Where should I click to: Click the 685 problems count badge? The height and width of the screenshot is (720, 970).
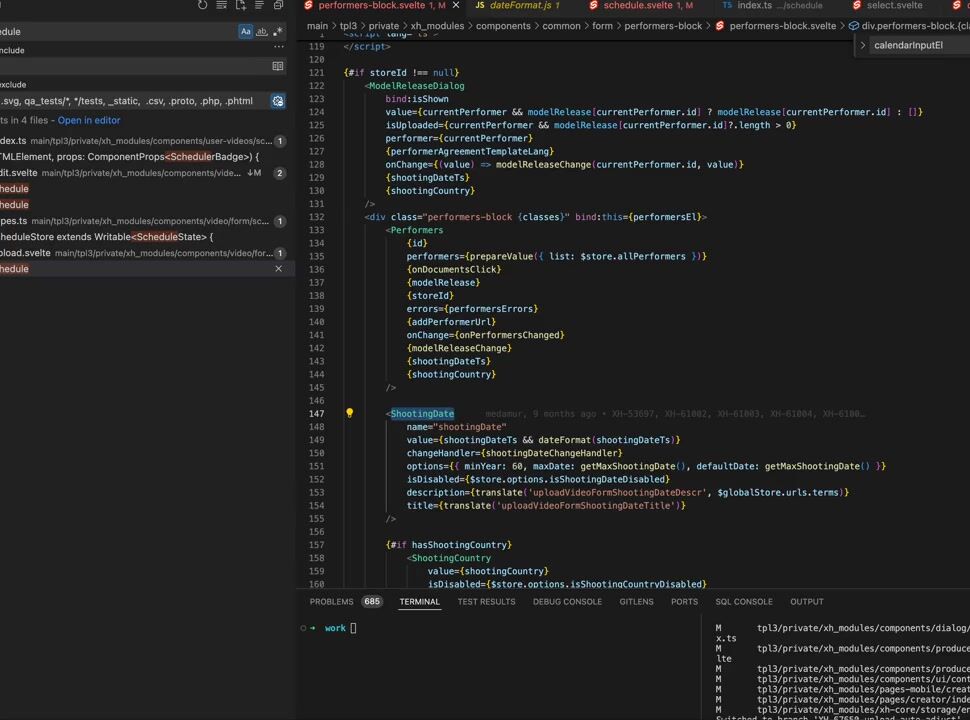tap(372, 602)
